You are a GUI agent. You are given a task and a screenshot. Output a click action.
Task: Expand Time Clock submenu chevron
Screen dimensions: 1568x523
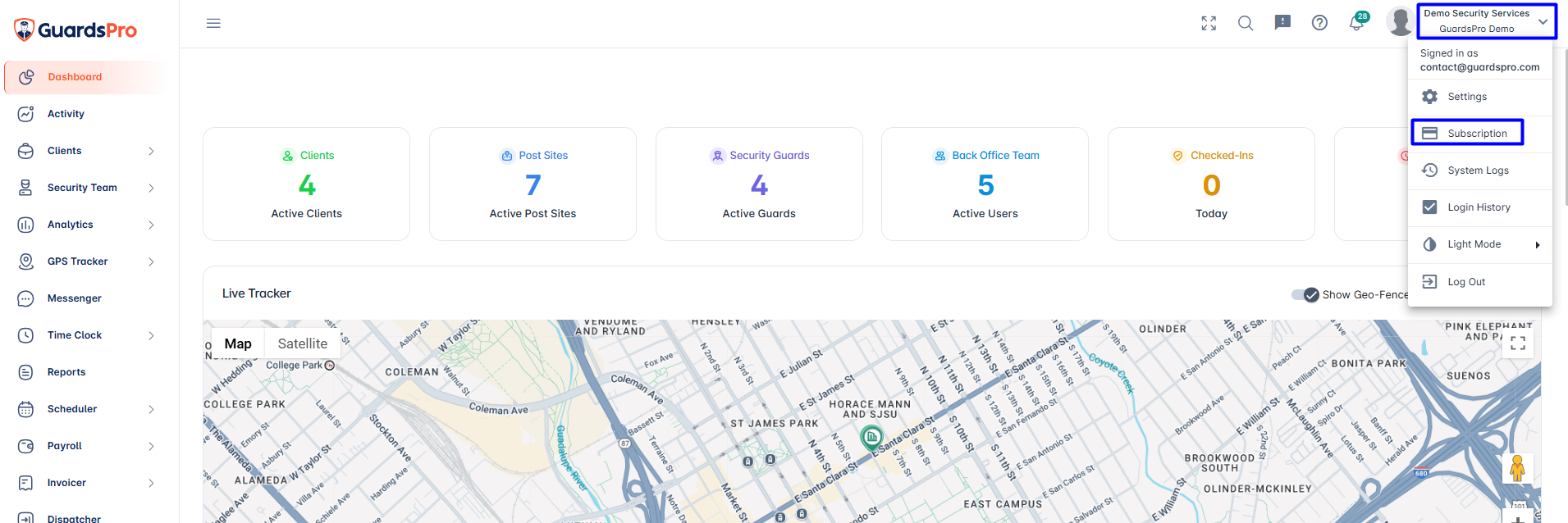tap(151, 335)
